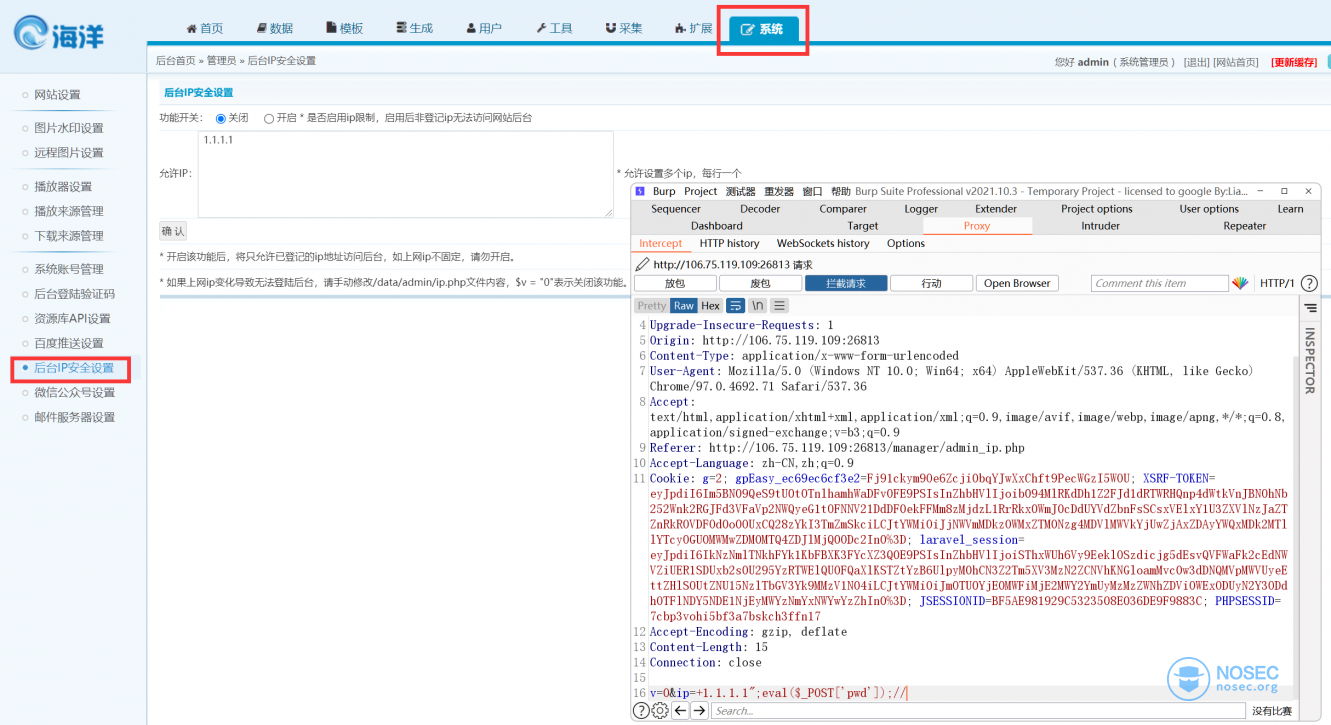Open HTTP history sub-tab

730,243
